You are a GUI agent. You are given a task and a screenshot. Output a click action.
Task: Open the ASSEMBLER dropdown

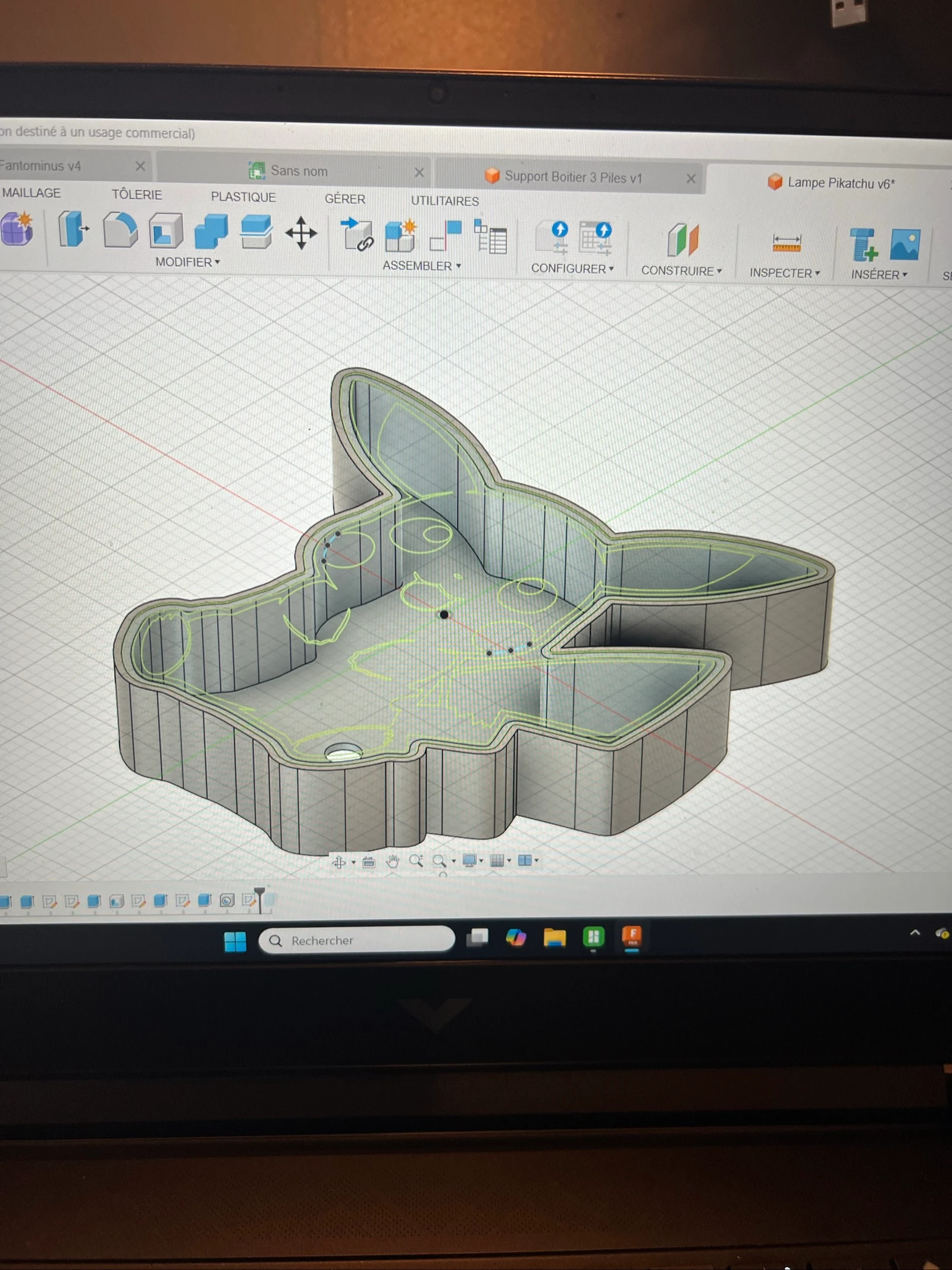coord(422,265)
